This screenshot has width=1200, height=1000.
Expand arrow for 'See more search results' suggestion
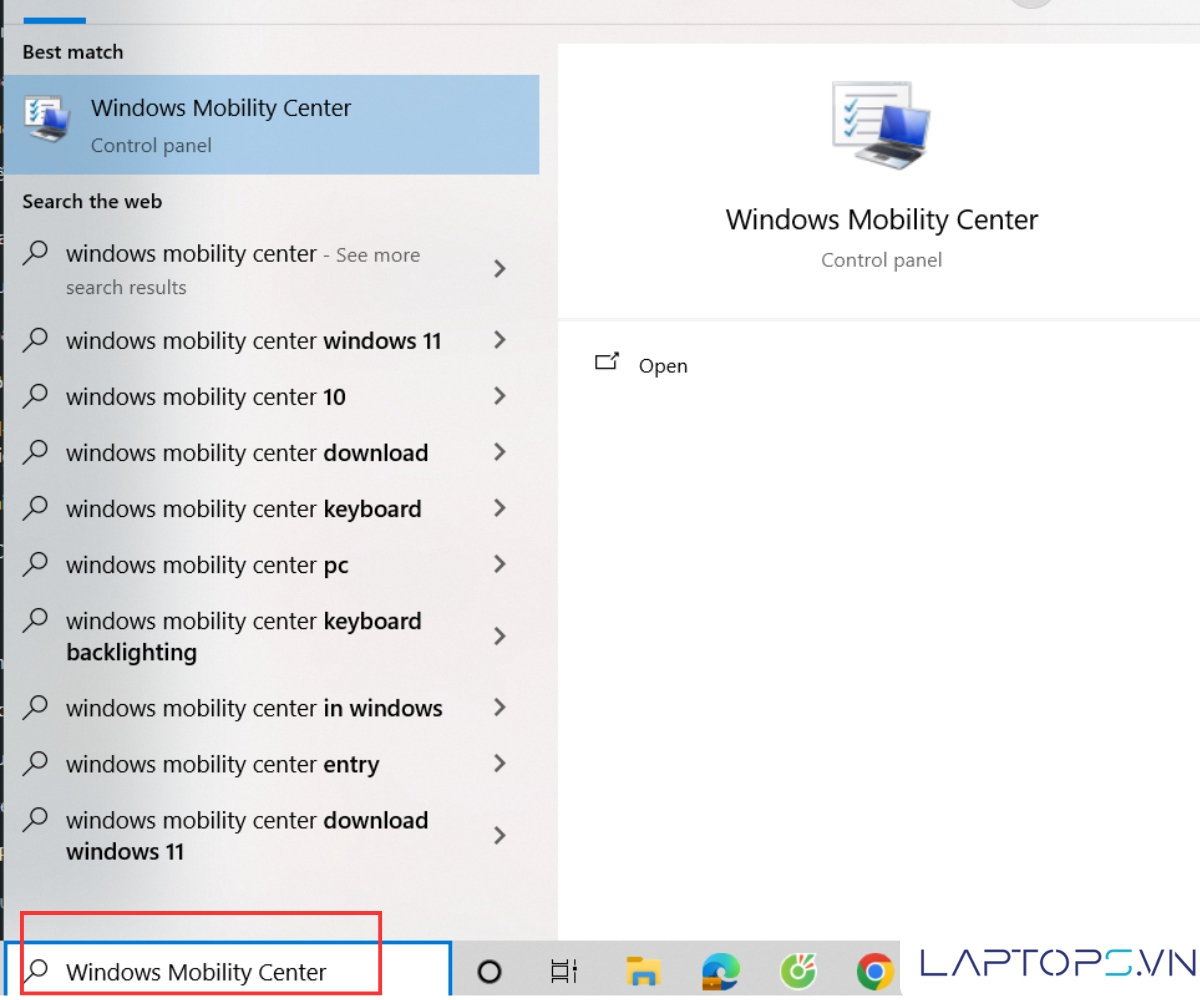500,269
